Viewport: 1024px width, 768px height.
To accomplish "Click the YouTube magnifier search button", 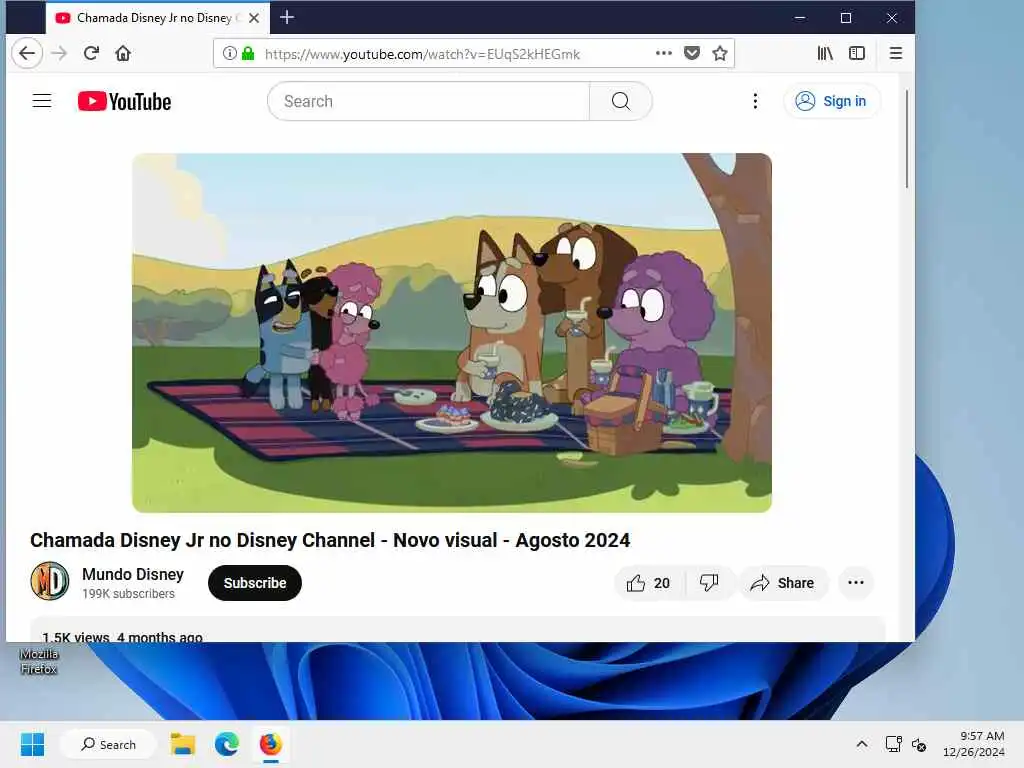I will (x=620, y=101).
